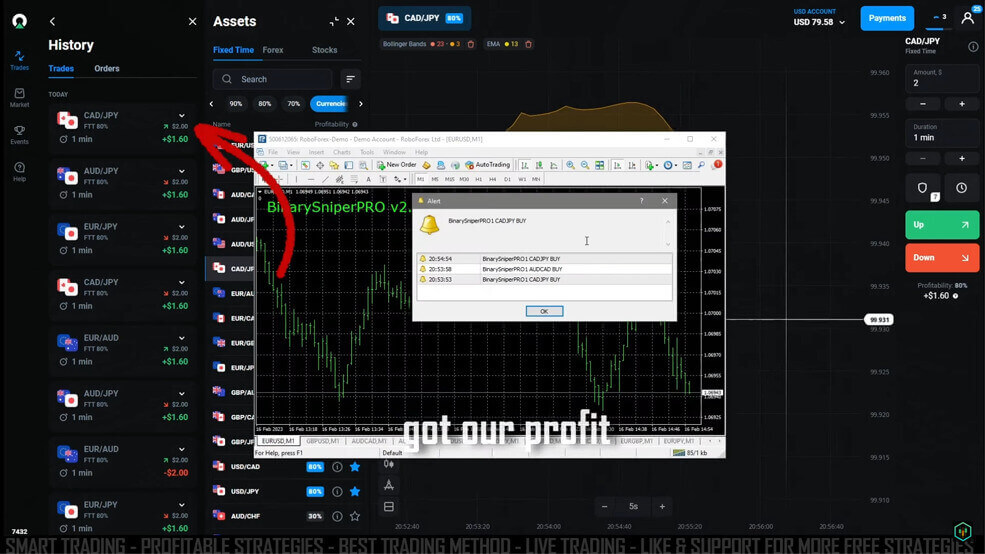985x554 pixels.
Task: Open AUD/CHF asset info icon
Action: pyautogui.click(x=337, y=516)
